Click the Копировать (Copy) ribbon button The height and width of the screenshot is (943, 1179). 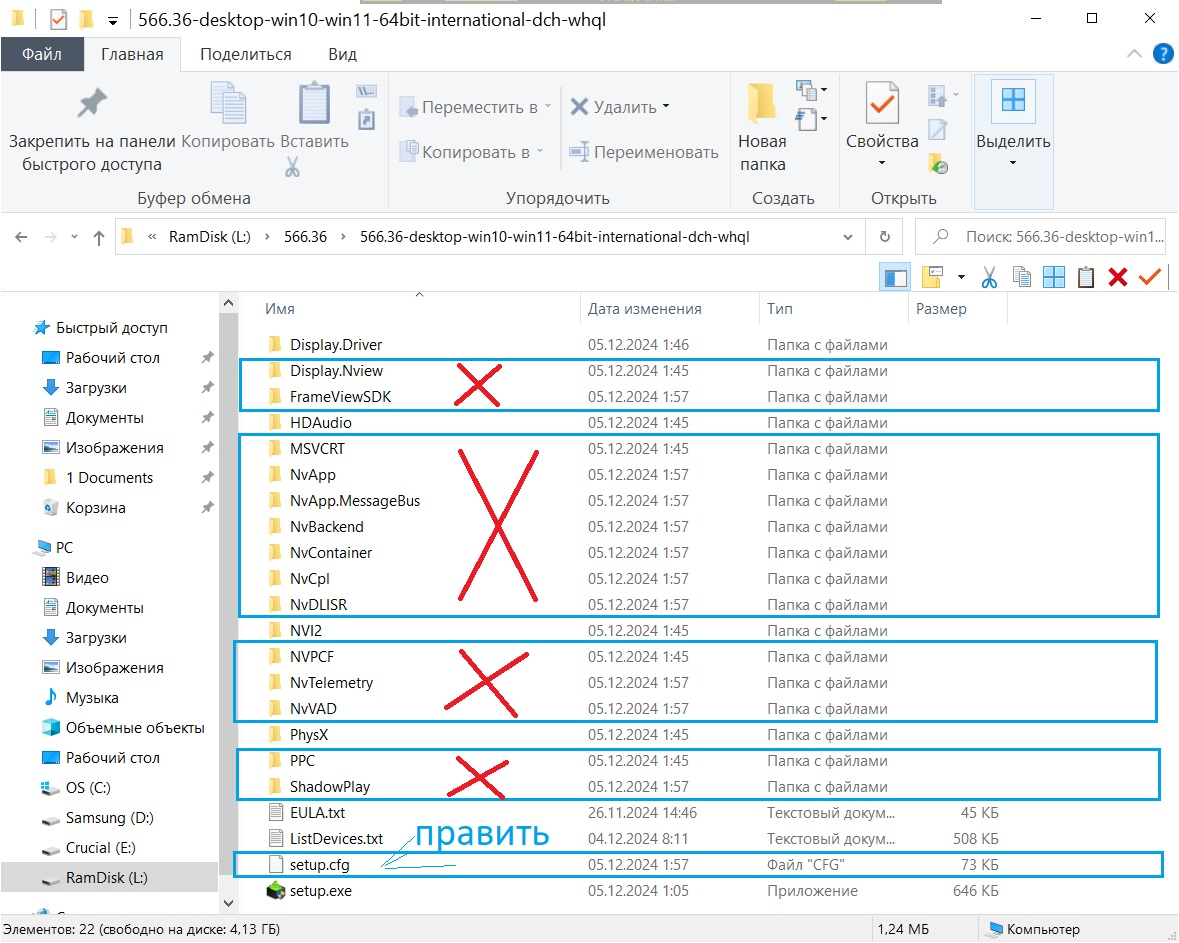(228, 116)
